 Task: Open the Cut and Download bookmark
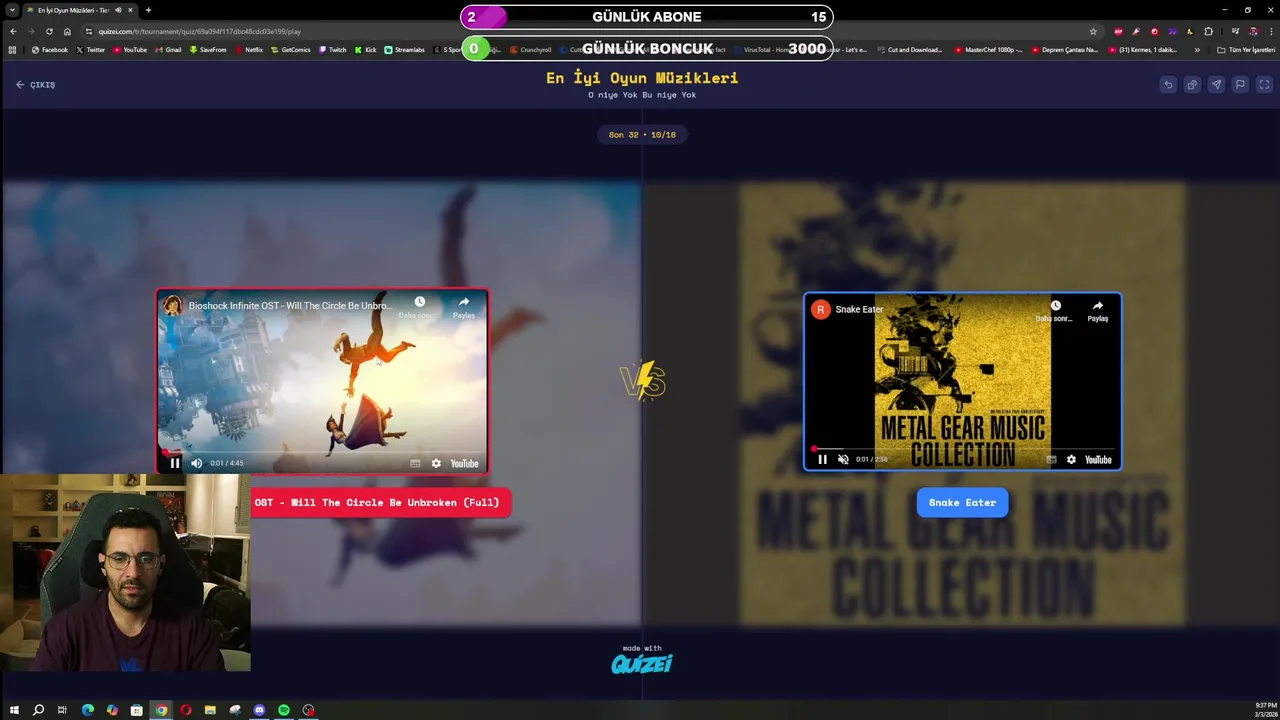(x=910, y=50)
